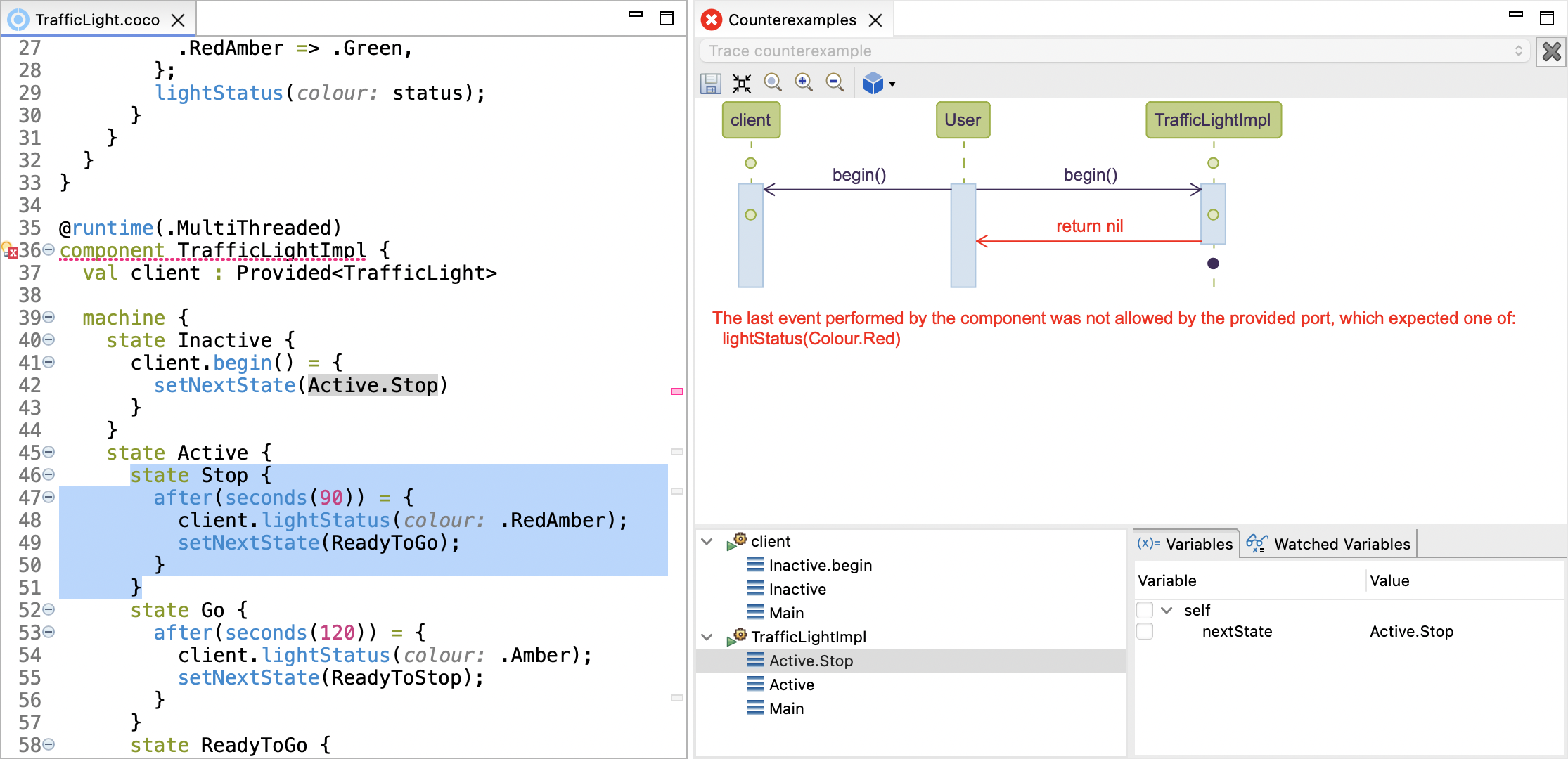This screenshot has width=1568, height=759.
Task: Tick the checkbox next to nextState
Action: tap(1145, 631)
